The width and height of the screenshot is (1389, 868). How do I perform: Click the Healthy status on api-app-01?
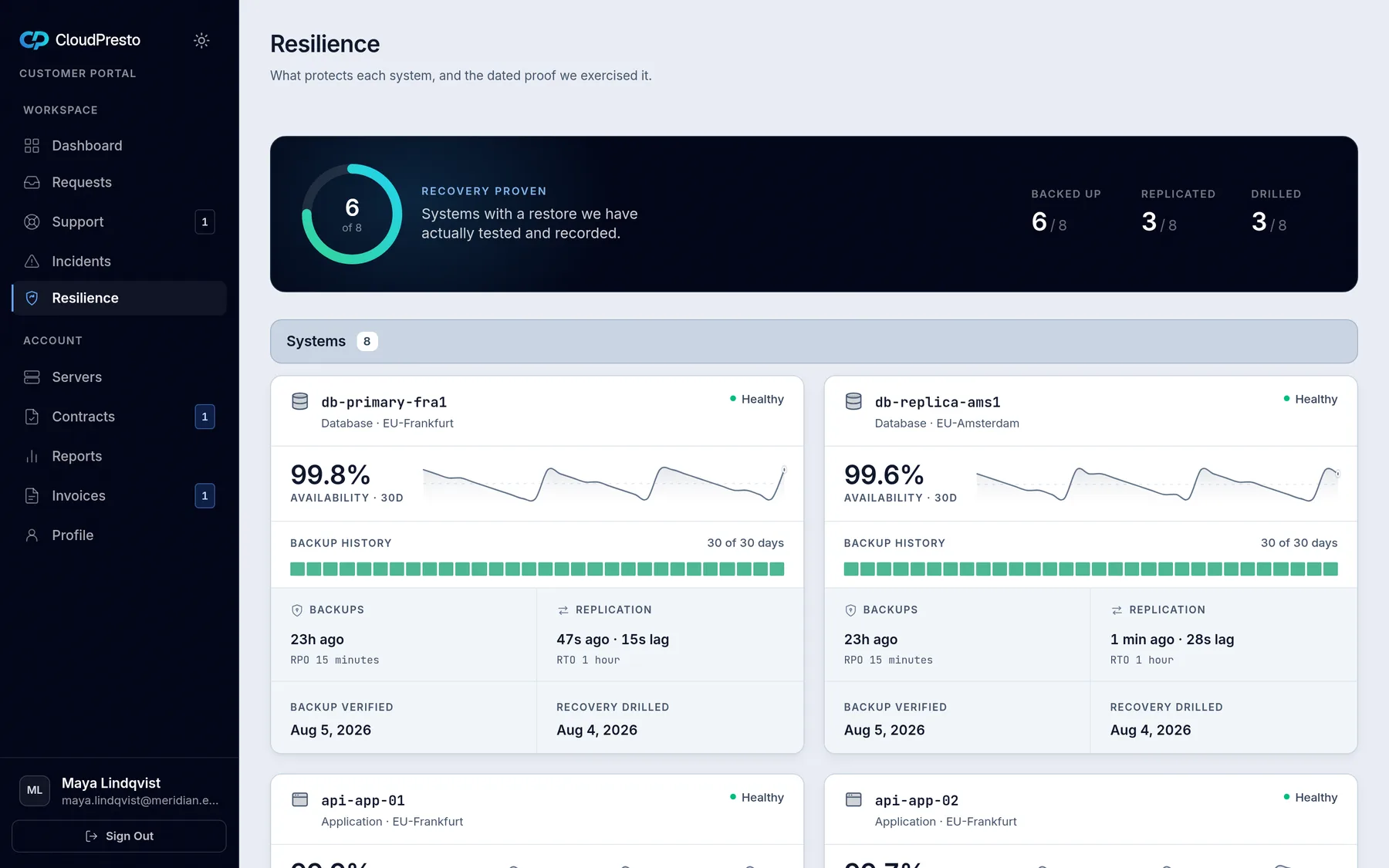(757, 798)
